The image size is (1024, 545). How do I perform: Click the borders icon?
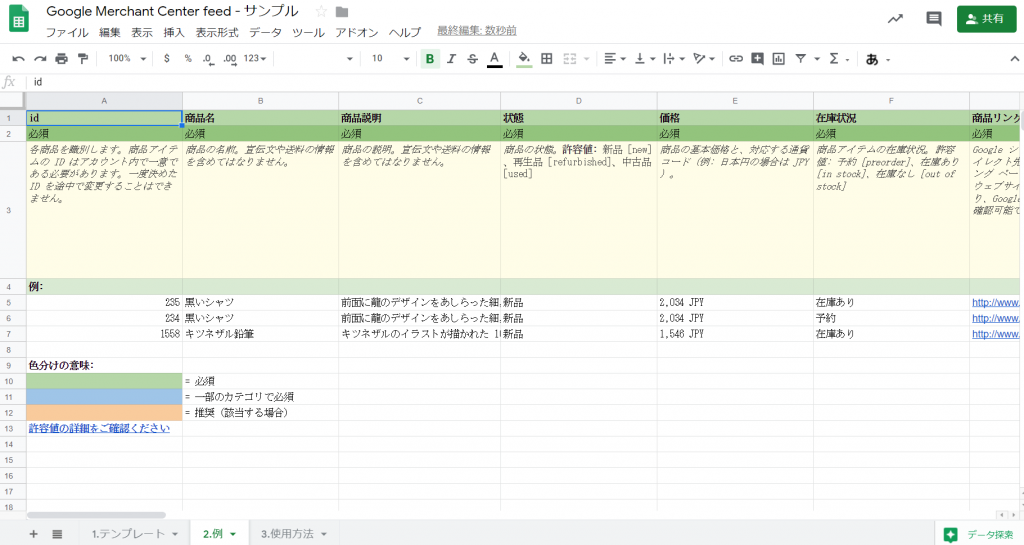tap(547, 59)
